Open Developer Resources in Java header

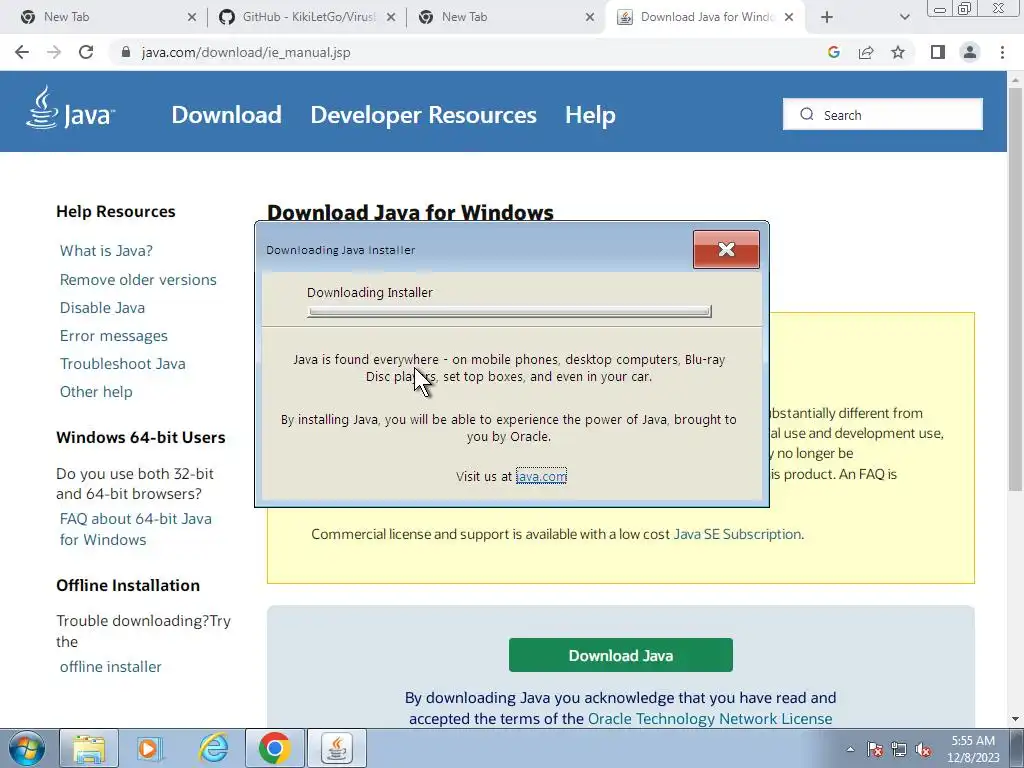pos(423,115)
